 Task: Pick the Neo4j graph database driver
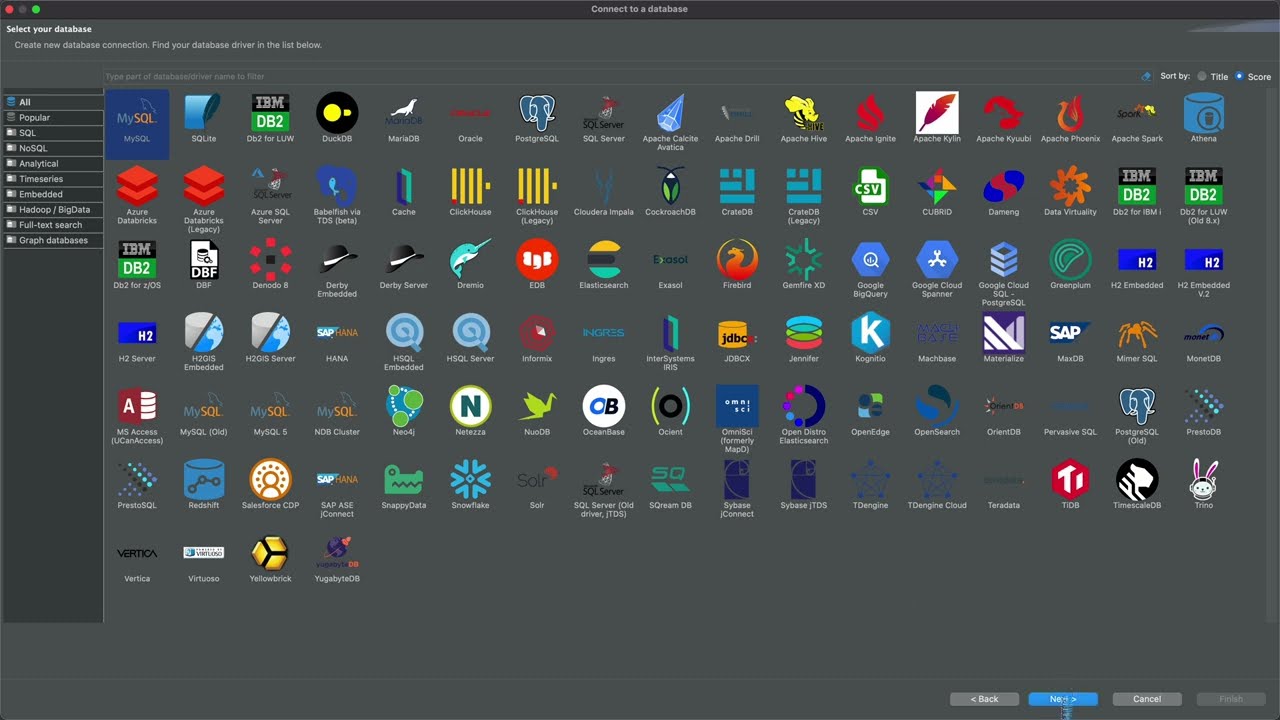click(403, 411)
